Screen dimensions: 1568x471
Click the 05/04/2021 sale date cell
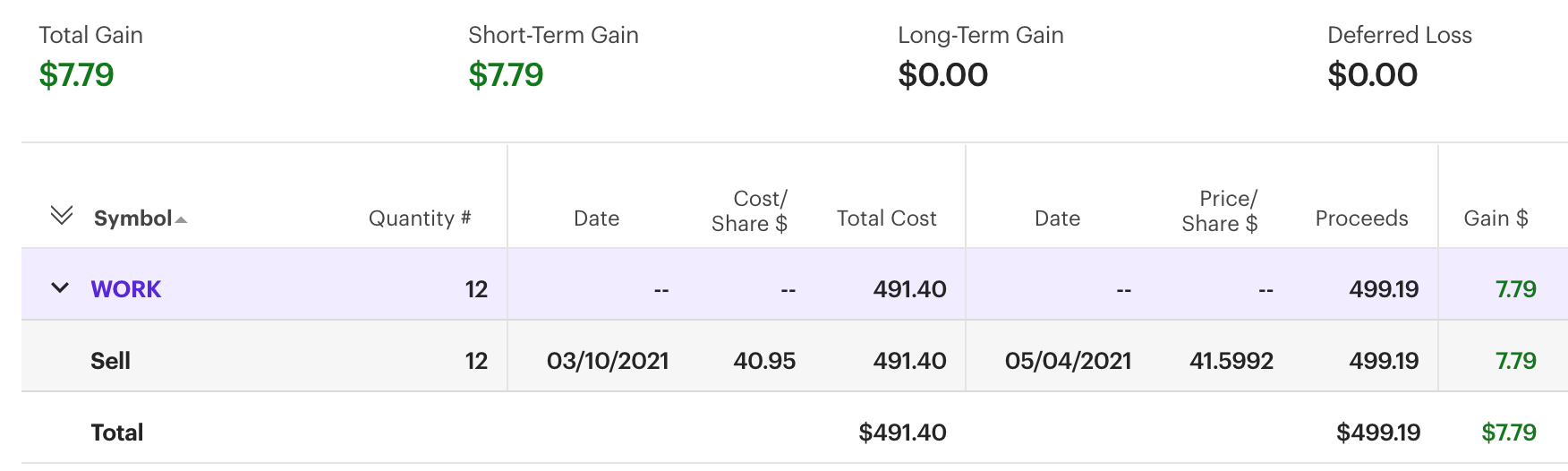[1068, 361]
